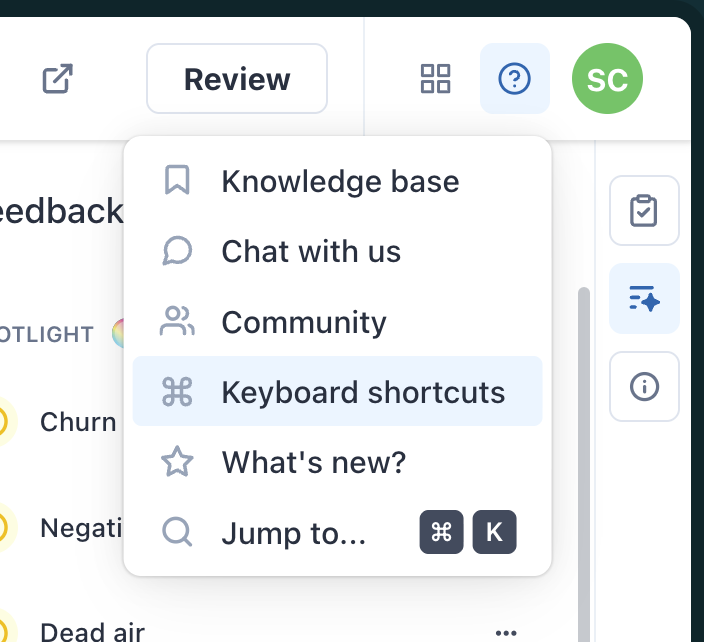This screenshot has width=704, height=642.
Task: Open the clipboard checklist side panel
Action: pyautogui.click(x=644, y=210)
